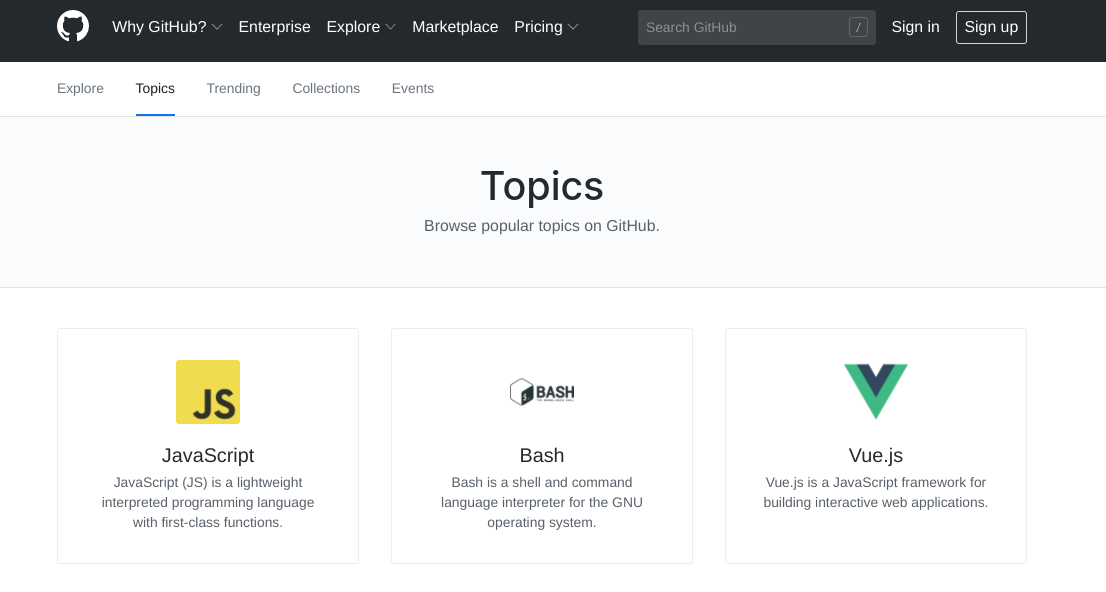Click the GitHub Octocat logo

tap(73, 27)
